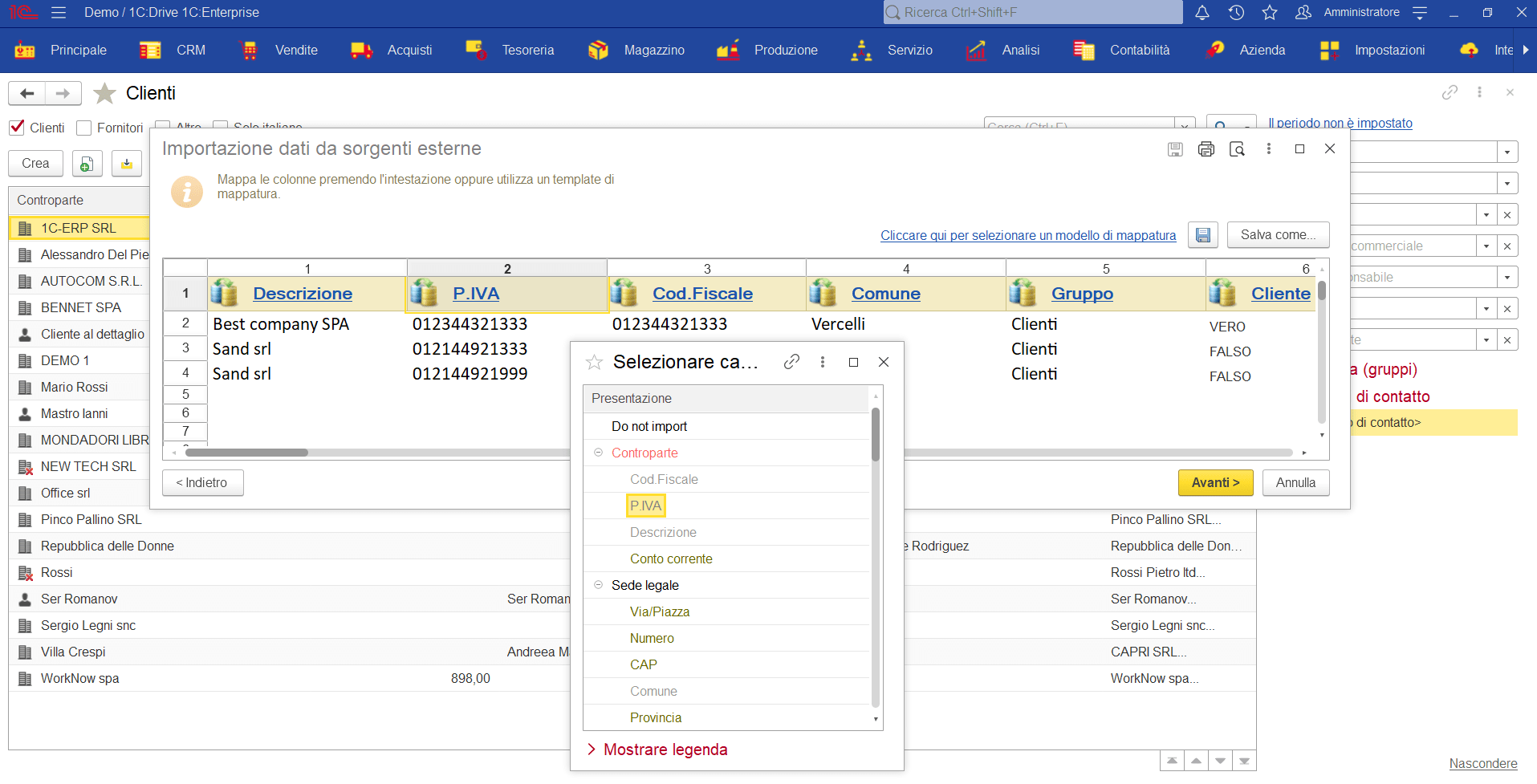Open the Magazzino menu
Viewport: 1537px width, 784px height.
tap(636, 50)
